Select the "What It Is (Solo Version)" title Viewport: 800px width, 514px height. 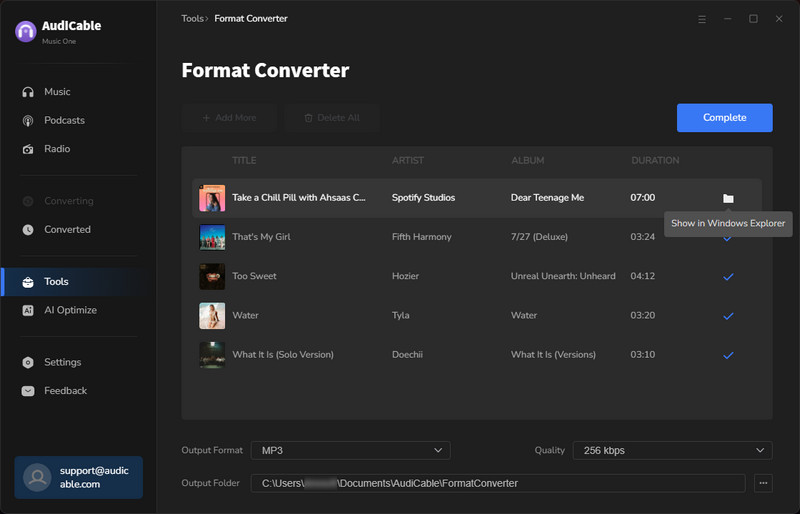coord(283,355)
